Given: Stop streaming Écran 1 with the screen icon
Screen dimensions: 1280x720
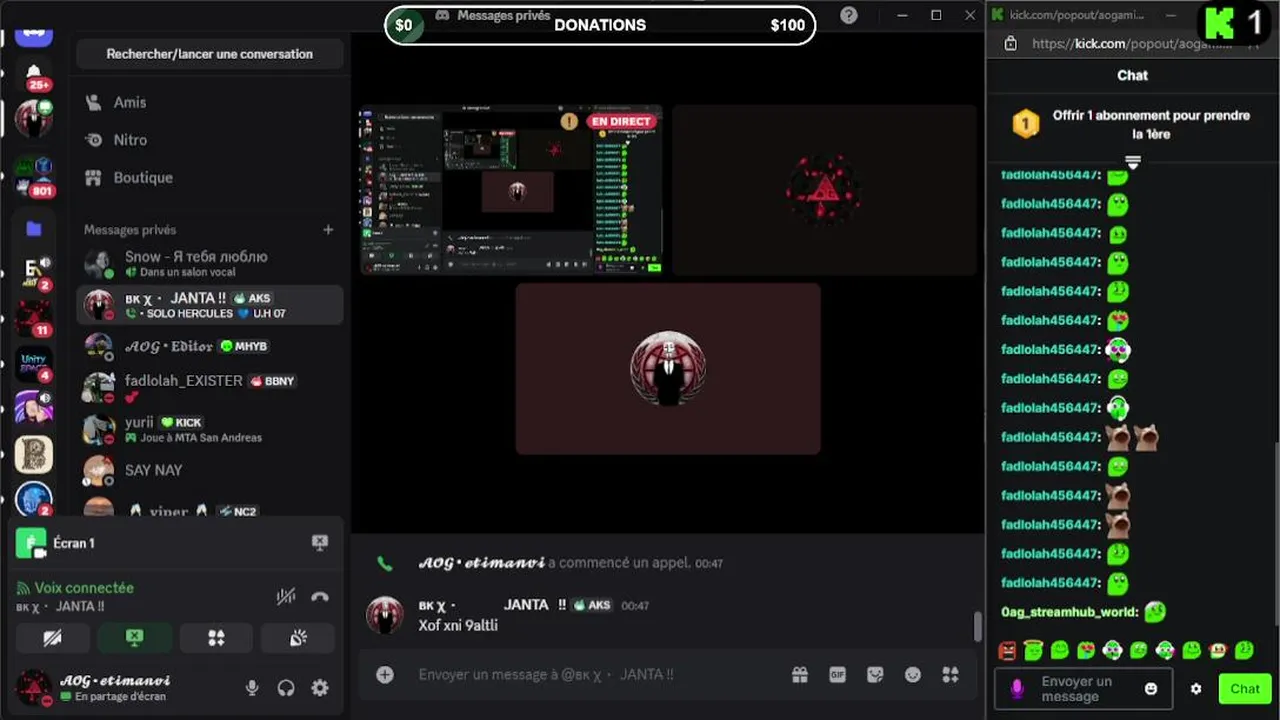Looking at the screenshot, I should (x=320, y=543).
